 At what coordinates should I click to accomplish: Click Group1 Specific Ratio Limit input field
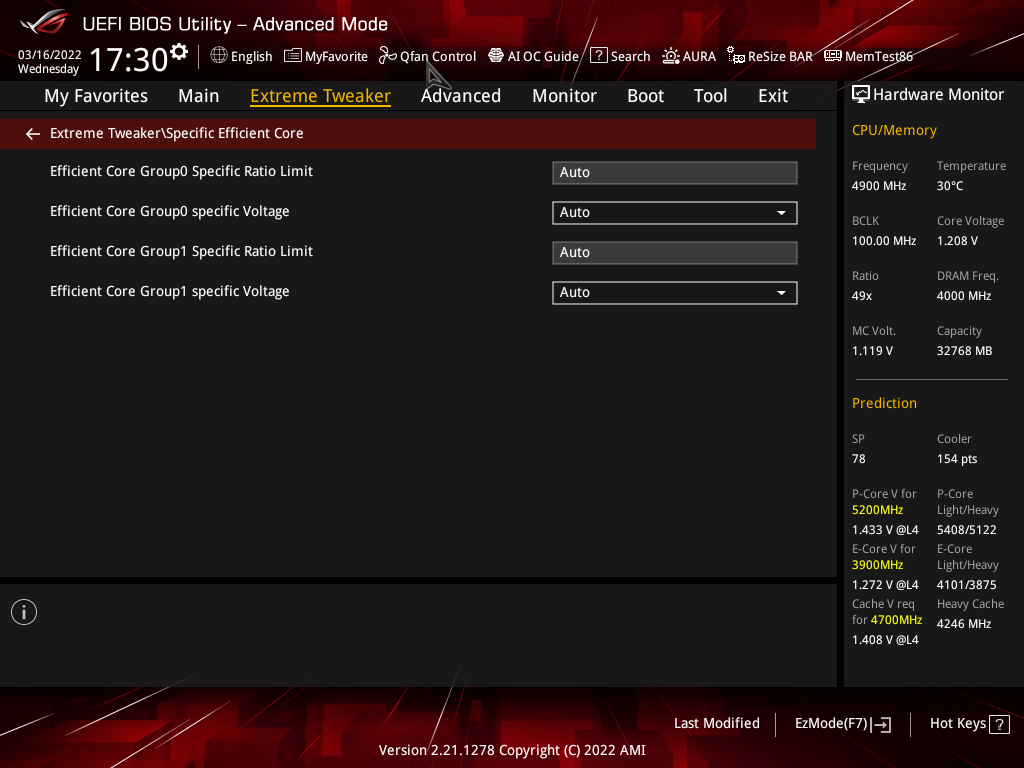(x=675, y=253)
